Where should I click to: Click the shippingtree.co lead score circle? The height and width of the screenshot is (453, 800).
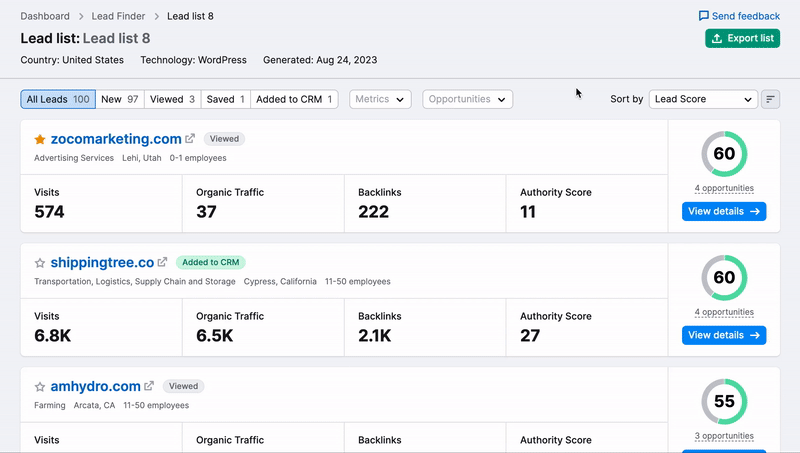click(x=724, y=277)
